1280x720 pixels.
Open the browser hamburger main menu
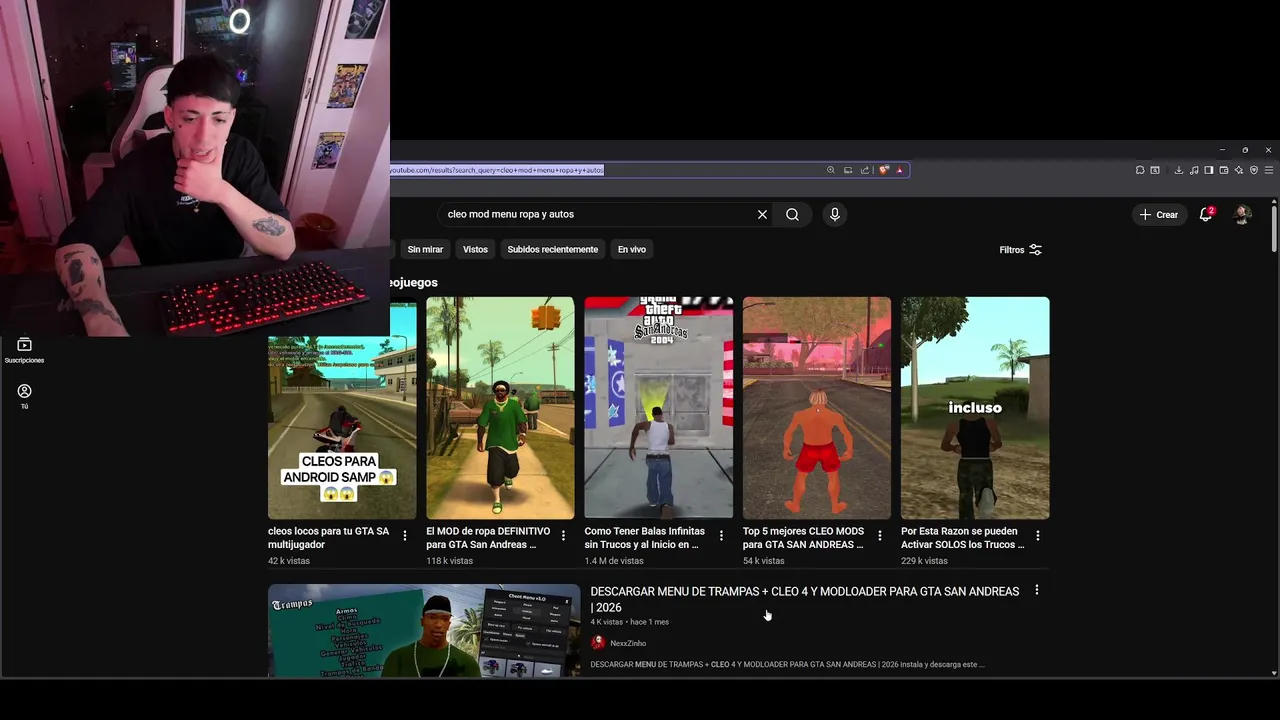1269,170
